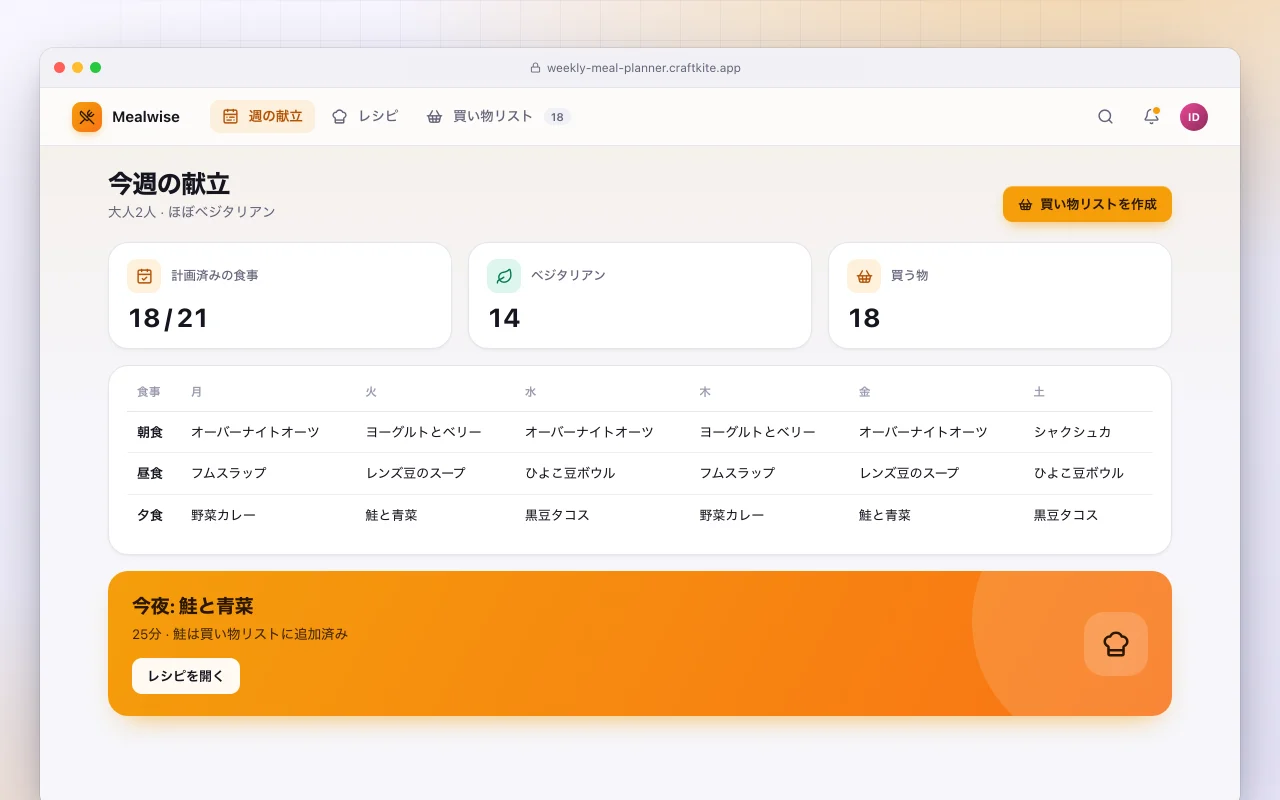Open the notifications bell icon

(x=1151, y=117)
